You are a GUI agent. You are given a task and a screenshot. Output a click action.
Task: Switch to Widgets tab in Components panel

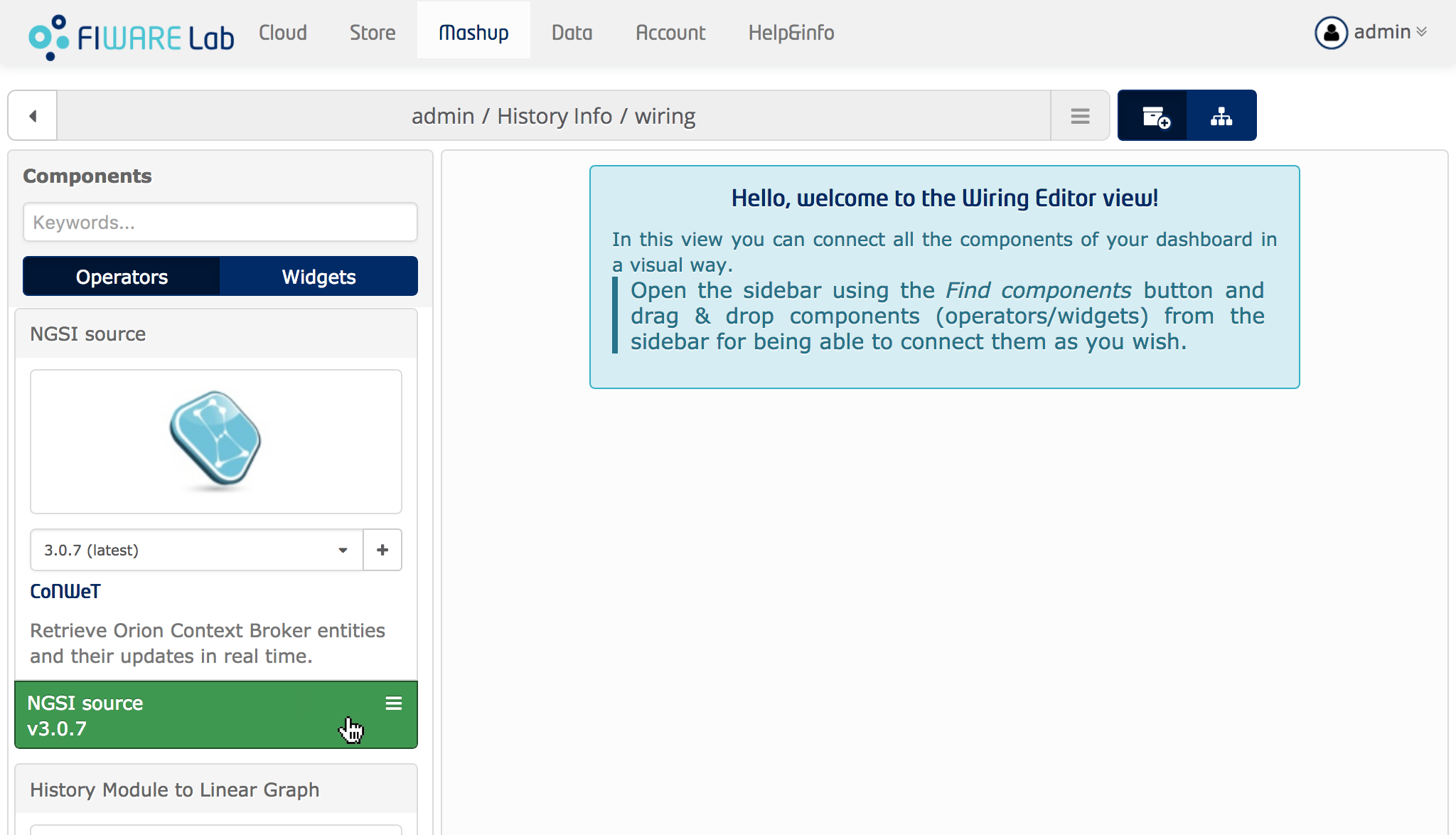[319, 276]
